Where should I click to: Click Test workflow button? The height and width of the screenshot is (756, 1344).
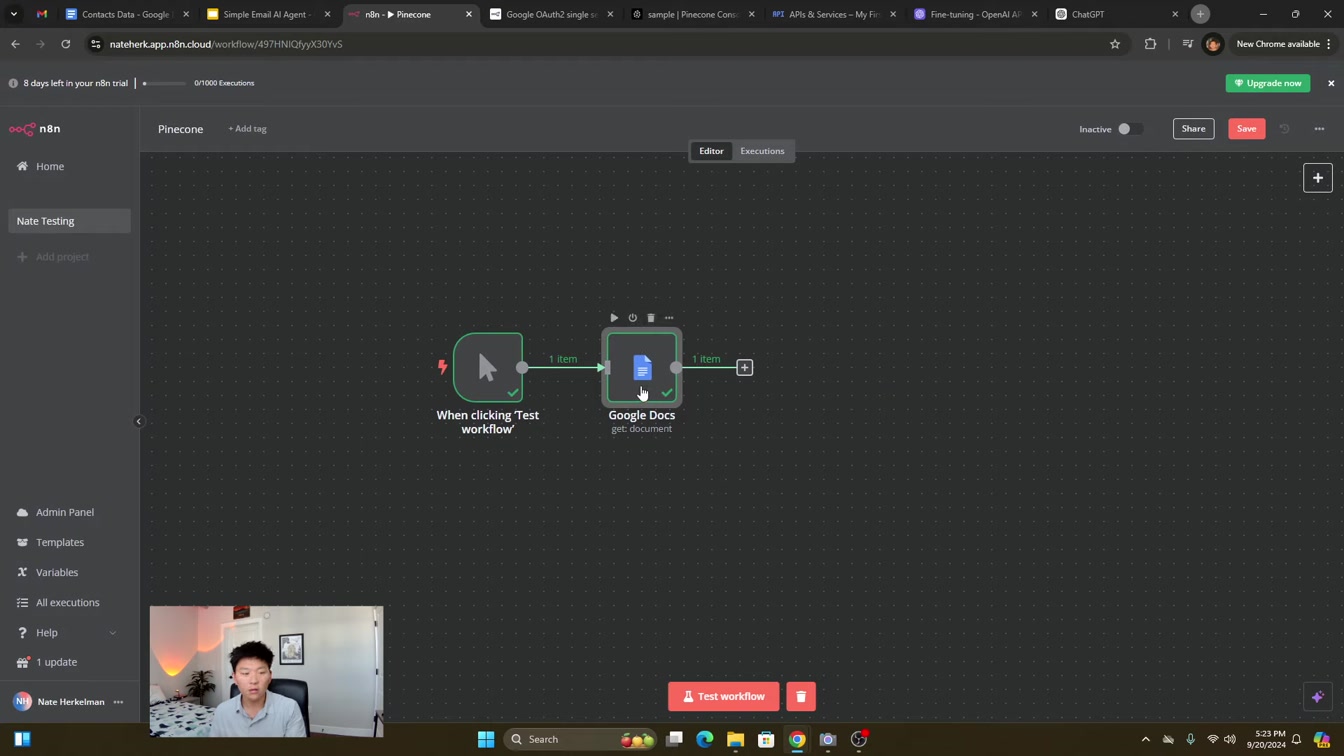point(723,697)
